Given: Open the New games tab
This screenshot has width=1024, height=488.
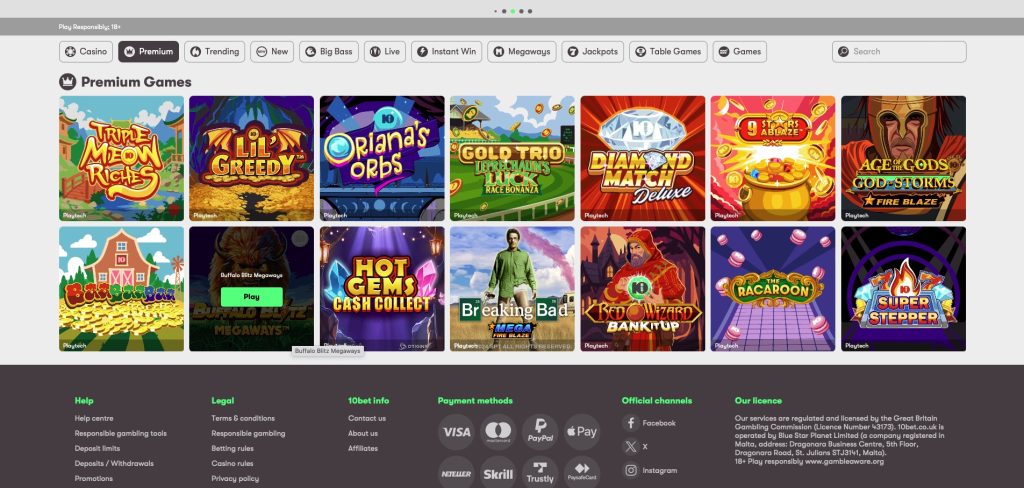Looking at the screenshot, I should 272,52.
